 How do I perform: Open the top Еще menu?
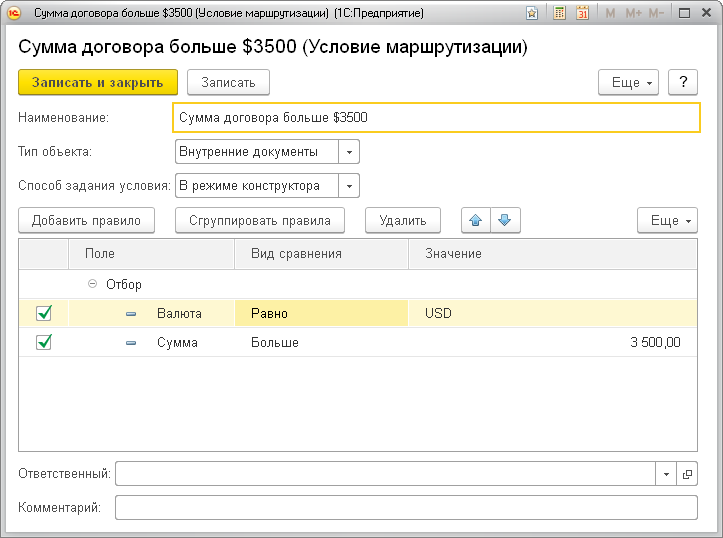tap(628, 82)
